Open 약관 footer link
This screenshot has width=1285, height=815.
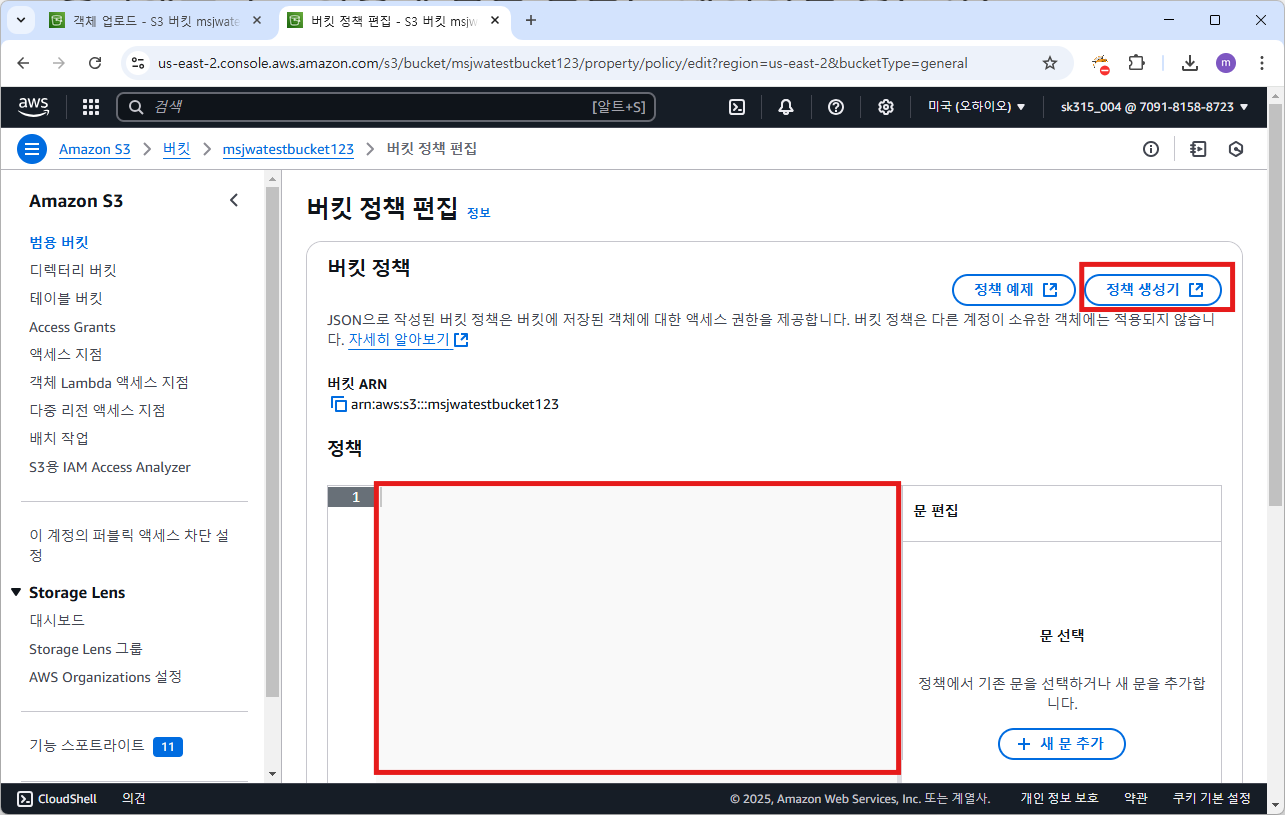1135,798
